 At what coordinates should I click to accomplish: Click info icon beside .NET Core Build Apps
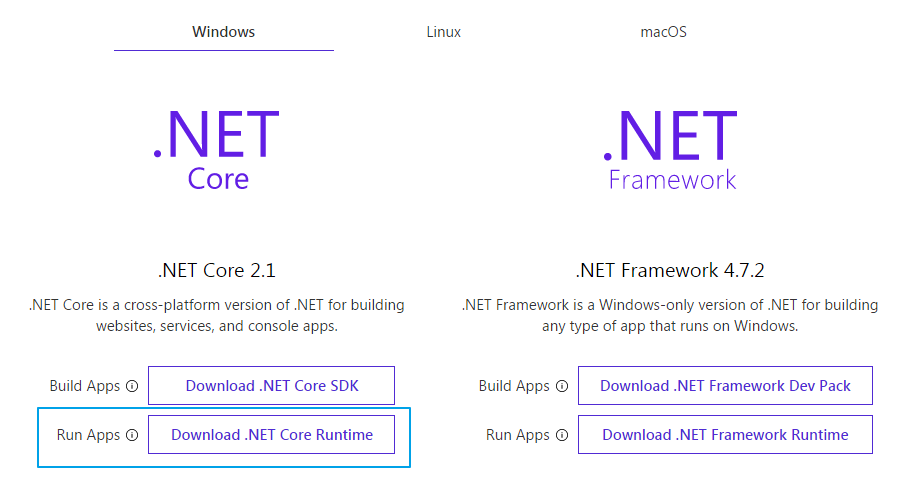132,386
